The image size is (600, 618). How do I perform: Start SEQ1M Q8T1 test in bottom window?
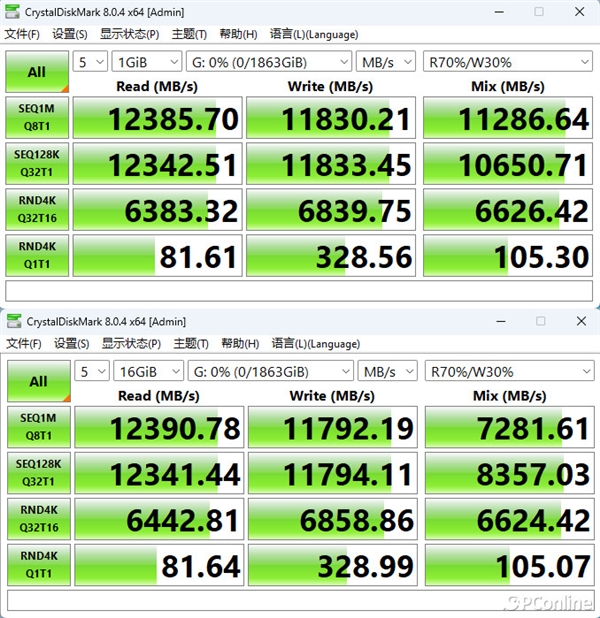click(39, 427)
